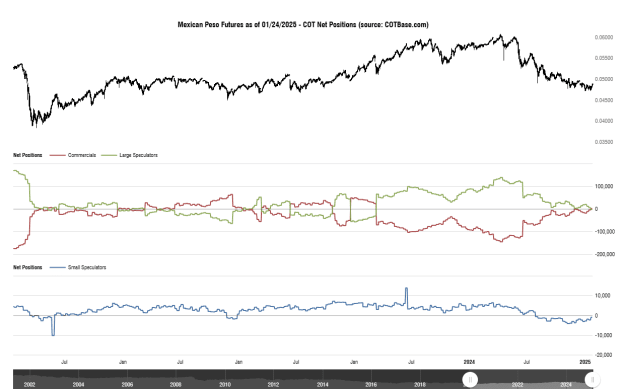625x389 pixels.
Task: Toggle the Small Speculators legend label
Action: 87,267
